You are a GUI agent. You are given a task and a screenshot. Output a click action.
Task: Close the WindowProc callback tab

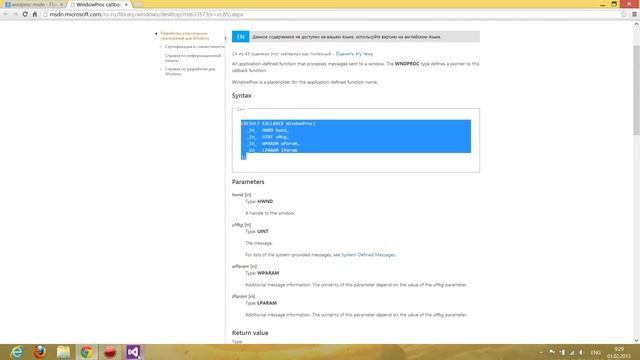click(x=126, y=4)
